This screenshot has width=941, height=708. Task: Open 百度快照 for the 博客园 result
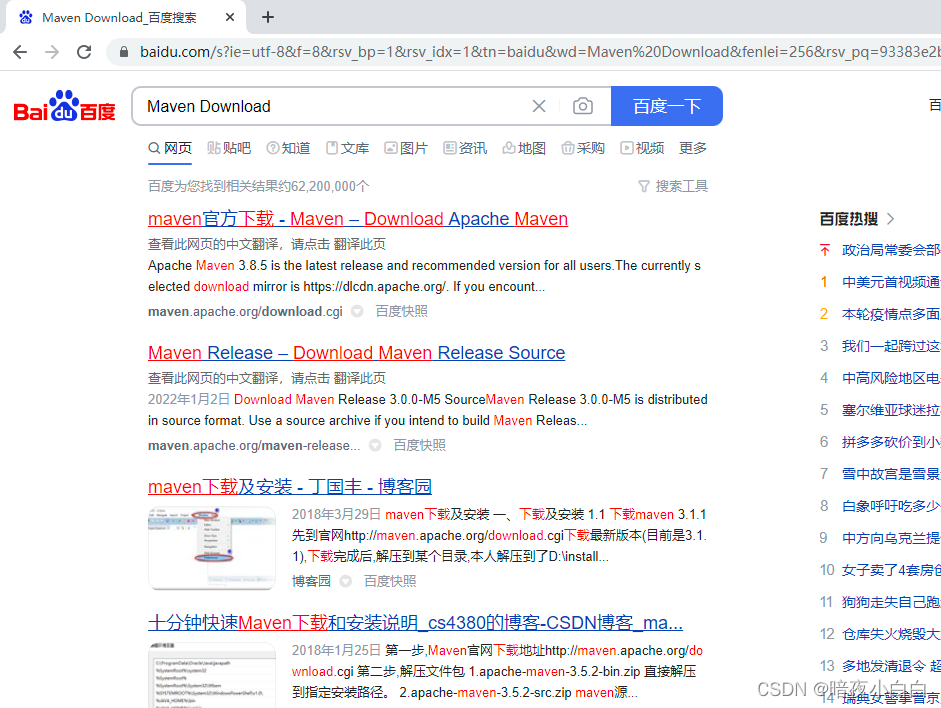(390, 581)
